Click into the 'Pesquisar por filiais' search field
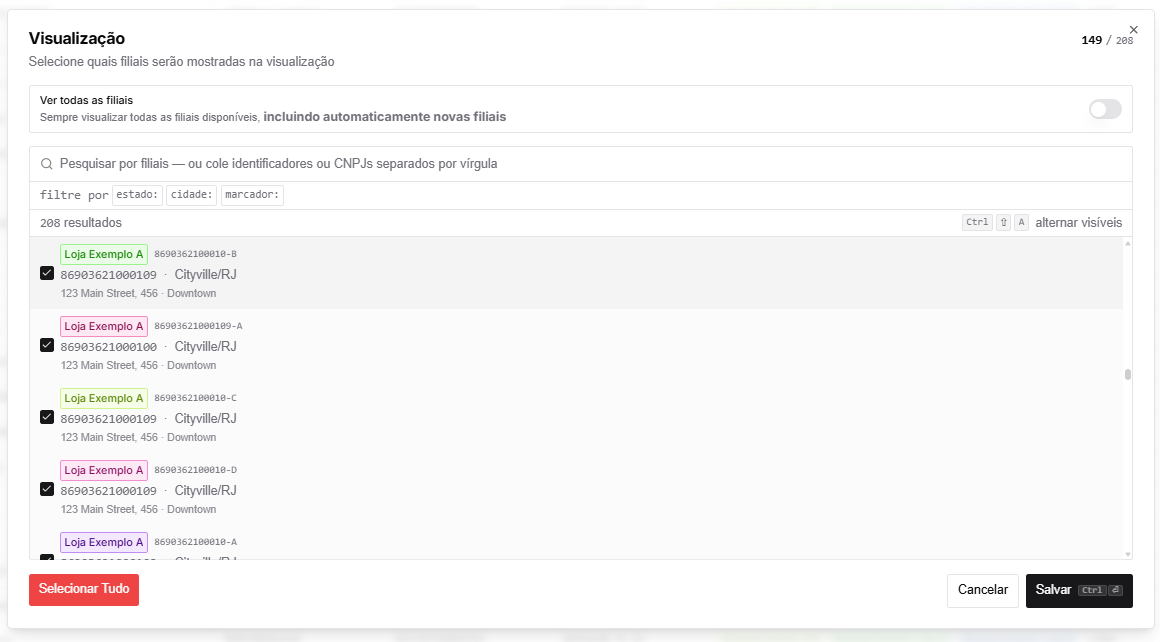 [581, 163]
